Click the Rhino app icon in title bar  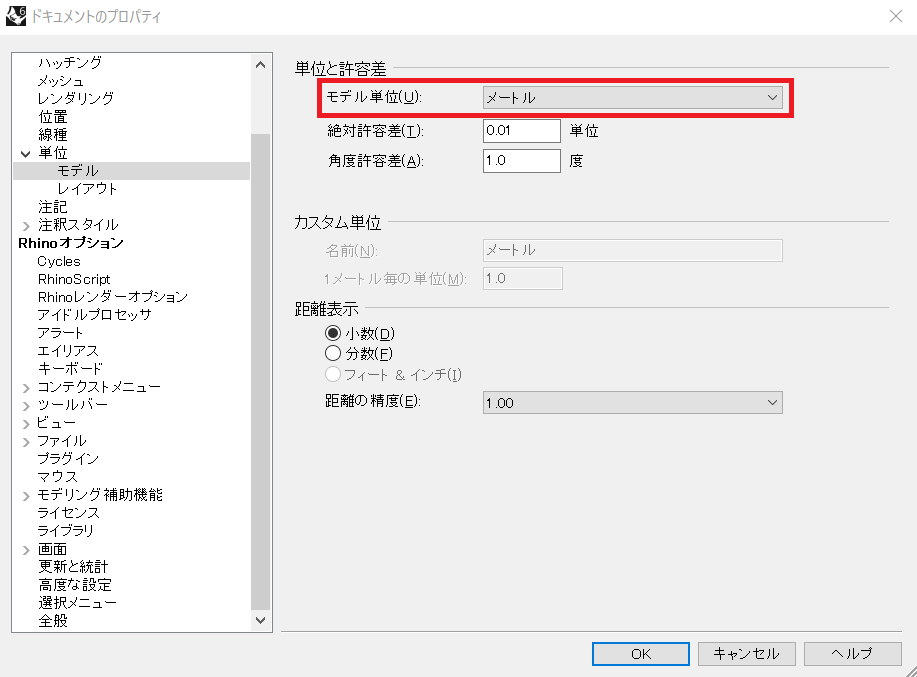tap(16, 16)
